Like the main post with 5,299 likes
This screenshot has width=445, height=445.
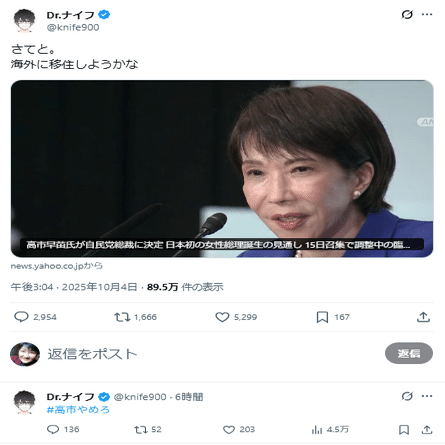tap(236, 317)
